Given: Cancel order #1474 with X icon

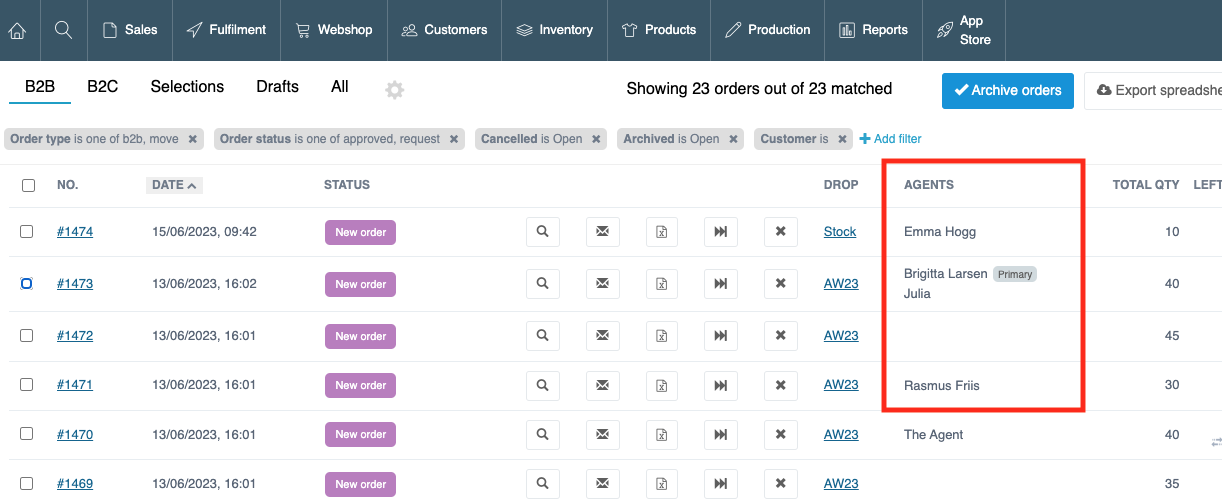Looking at the screenshot, I should (781, 232).
